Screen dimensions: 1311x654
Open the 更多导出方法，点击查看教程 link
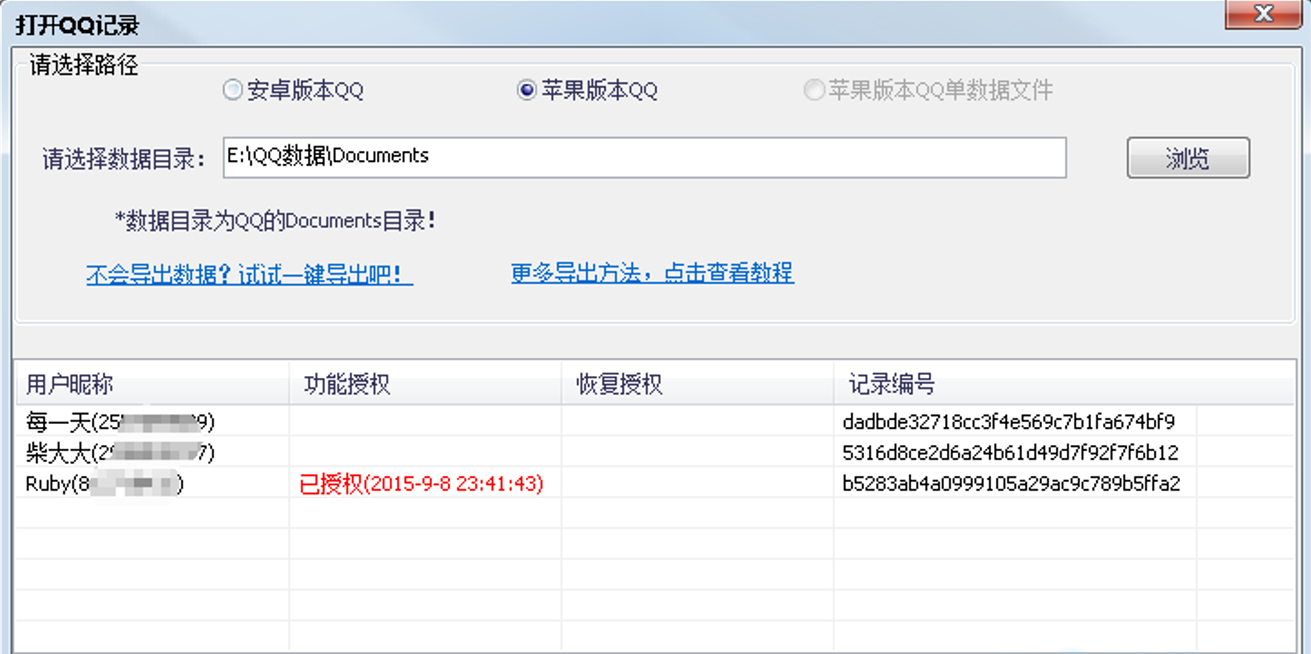coord(652,273)
